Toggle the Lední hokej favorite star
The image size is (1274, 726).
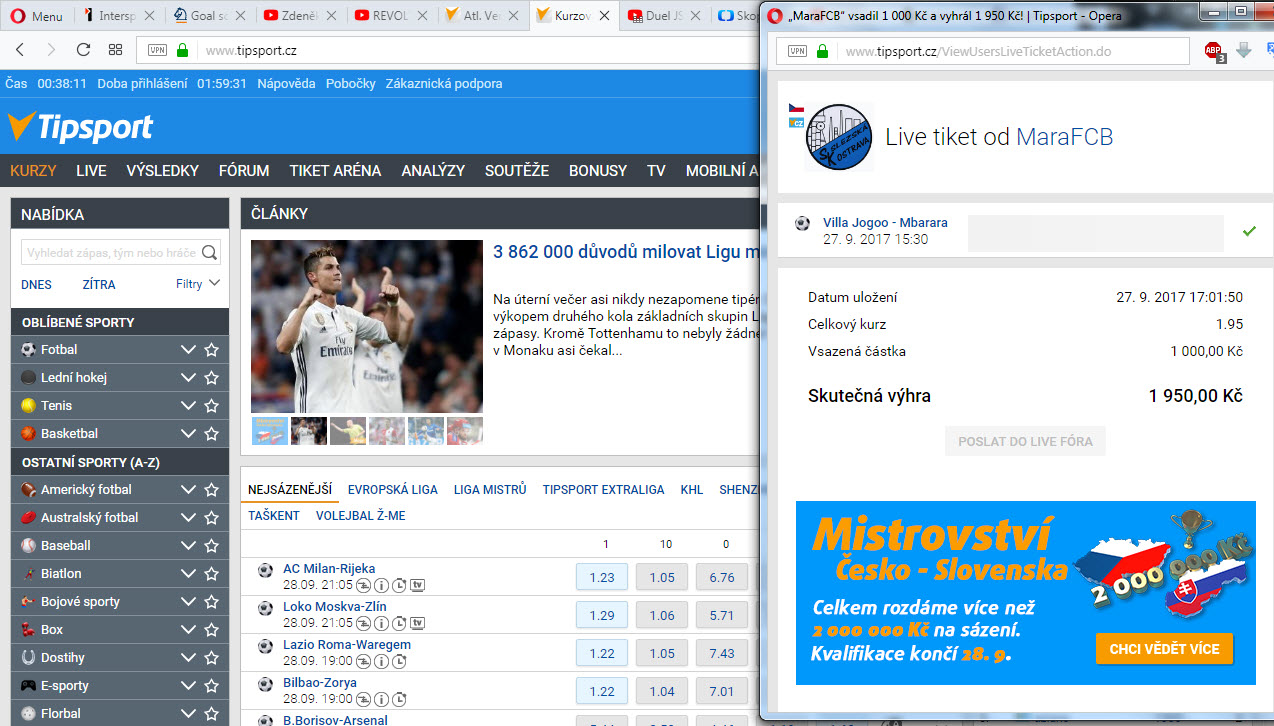tap(212, 378)
